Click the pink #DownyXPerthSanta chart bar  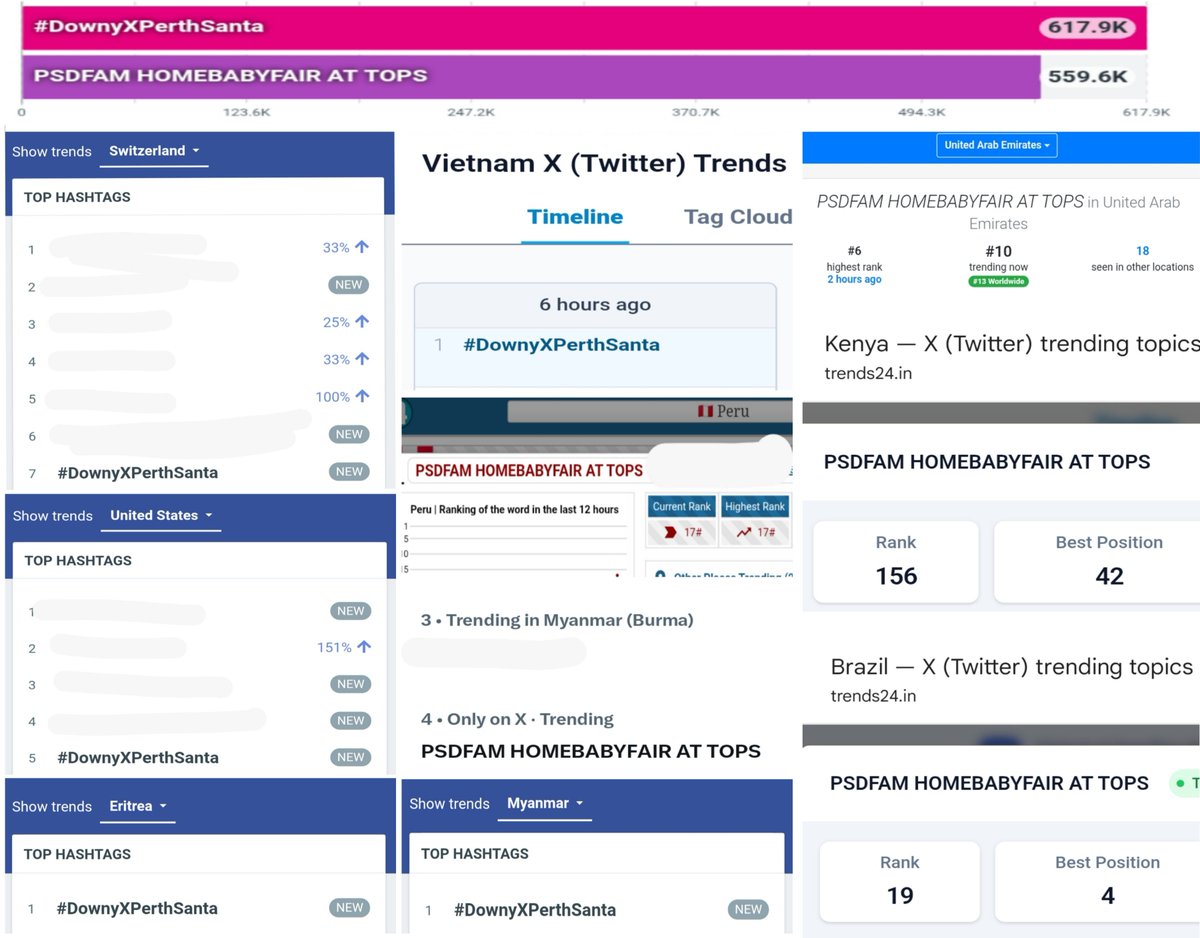[584, 27]
